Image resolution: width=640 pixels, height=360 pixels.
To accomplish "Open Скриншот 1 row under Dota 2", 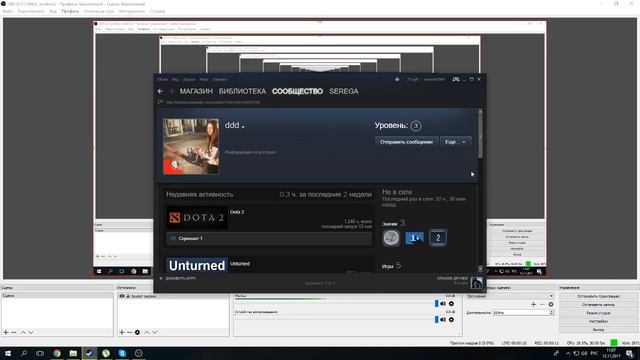I will click(x=269, y=238).
